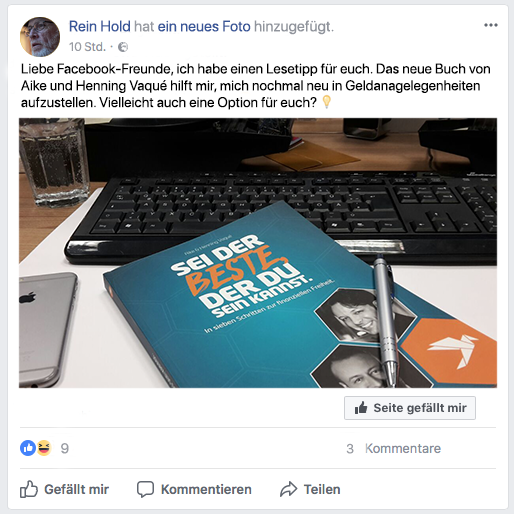Open the posted book photo
The height and width of the screenshot is (514, 514).
258,253
